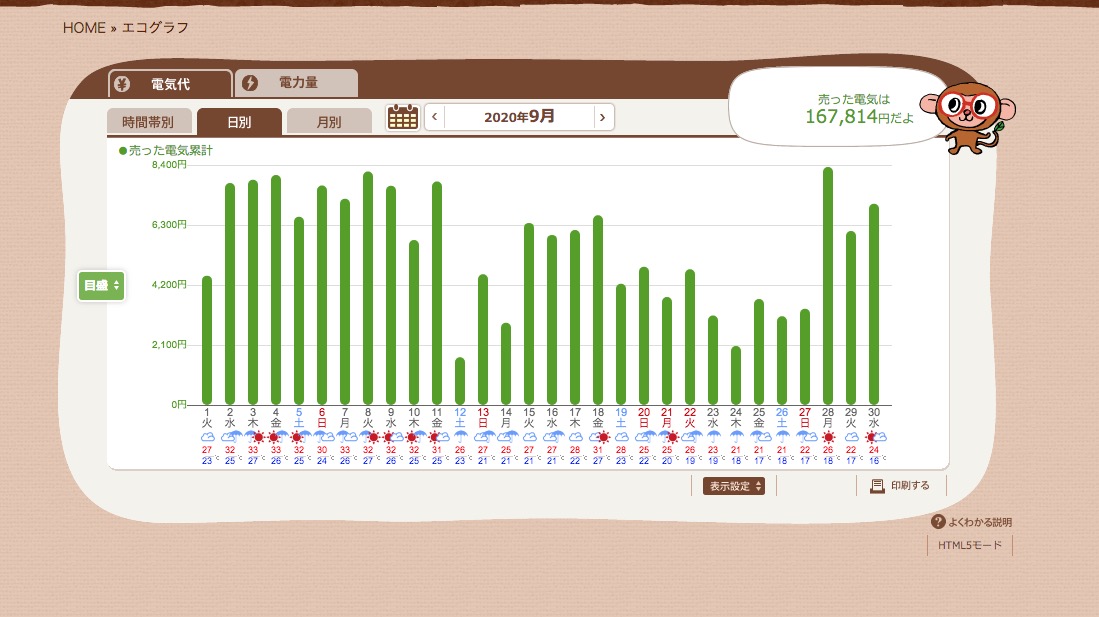Open the calendar date picker icon
The height and width of the screenshot is (617, 1099).
point(402,117)
